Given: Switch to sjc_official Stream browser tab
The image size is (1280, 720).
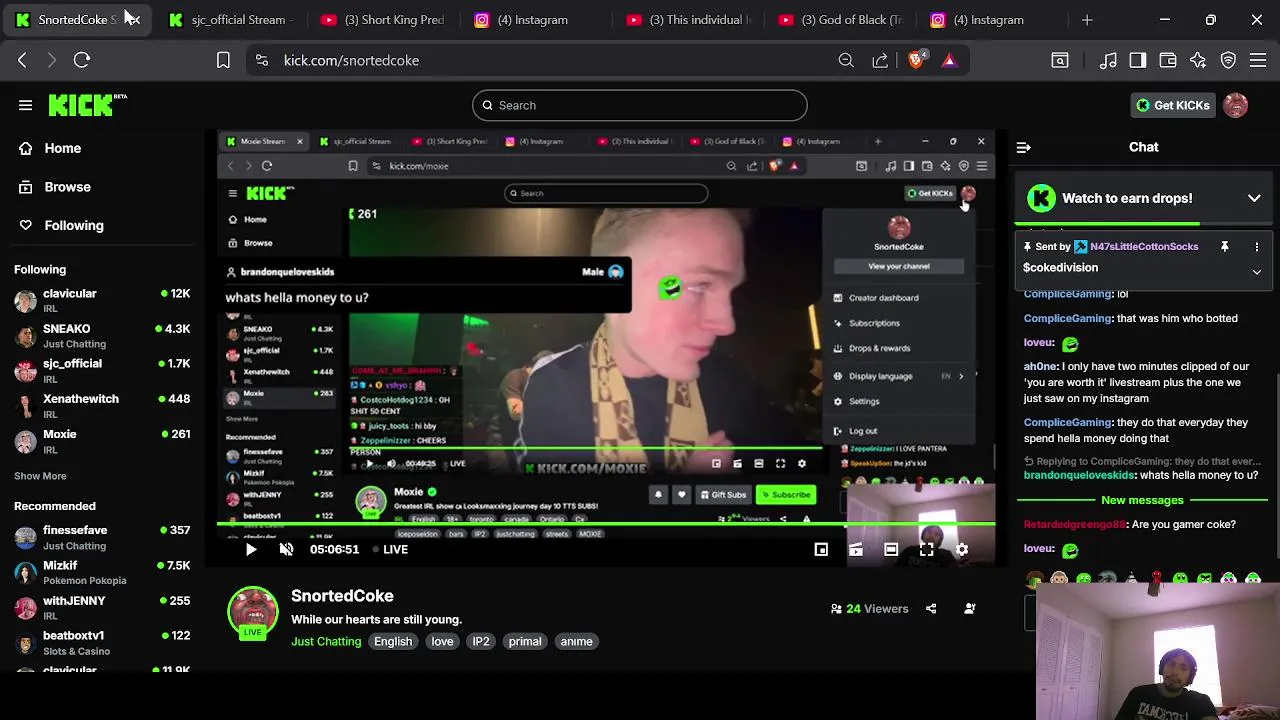Looking at the screenshot, I should click(228, 20).
